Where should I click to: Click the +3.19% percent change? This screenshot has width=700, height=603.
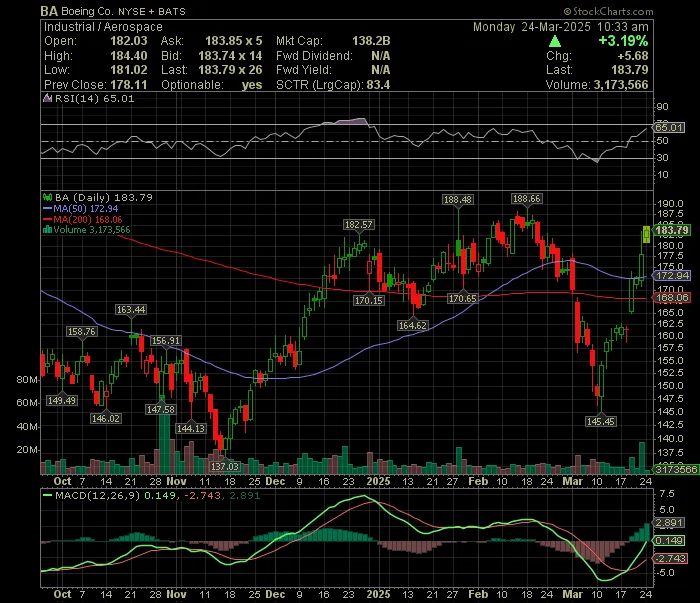[x=623, y=41]
